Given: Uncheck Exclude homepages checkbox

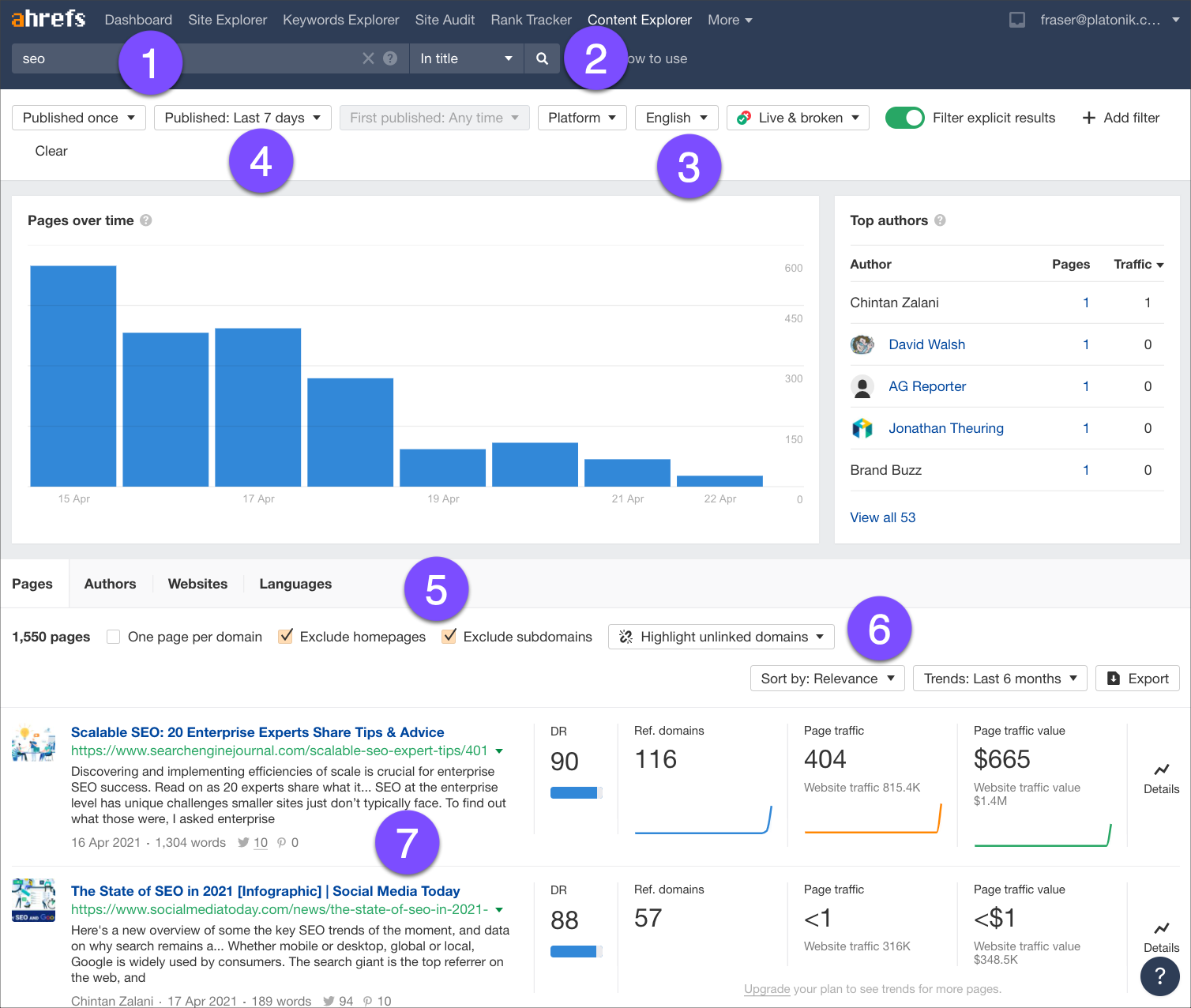Looking at the screenshot, I should tap(286, 637).
